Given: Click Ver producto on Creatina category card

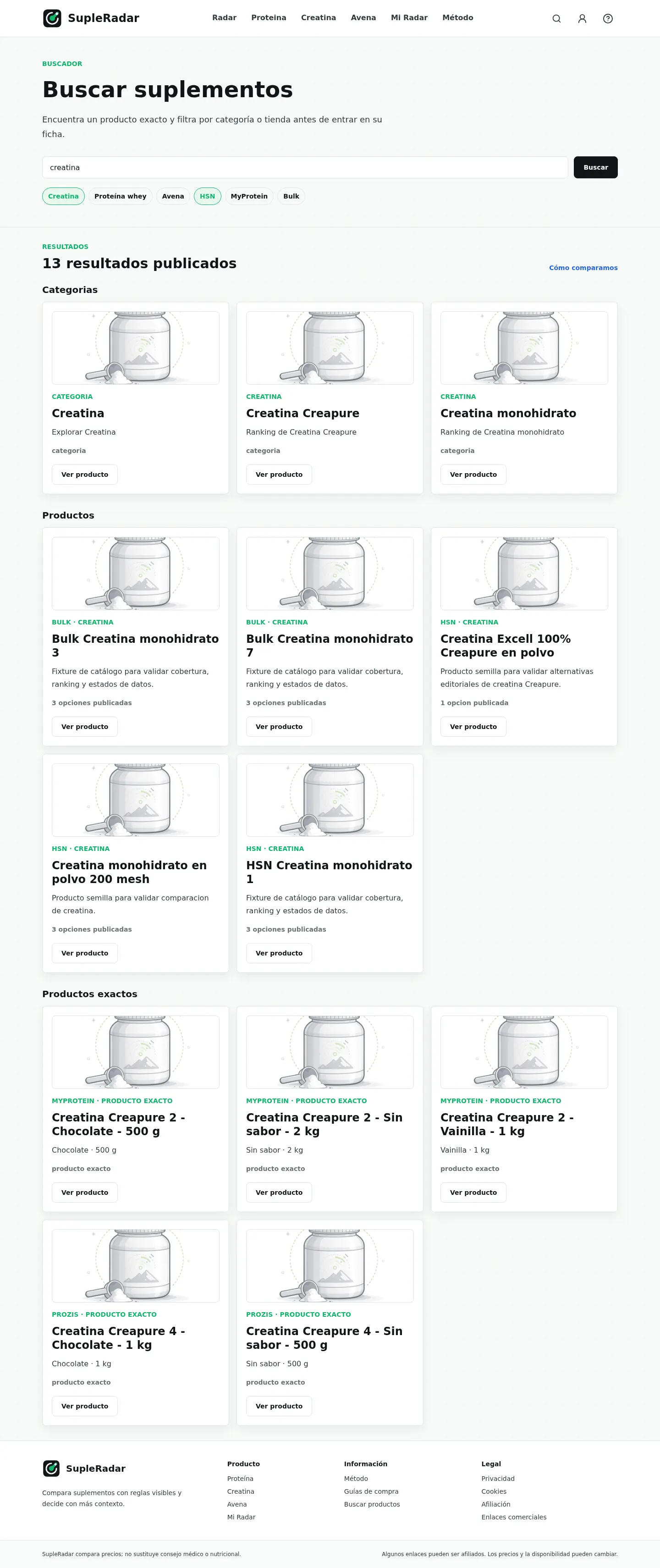Looking at the screenshot, I should pyautogui.click(x=84, y=474).
